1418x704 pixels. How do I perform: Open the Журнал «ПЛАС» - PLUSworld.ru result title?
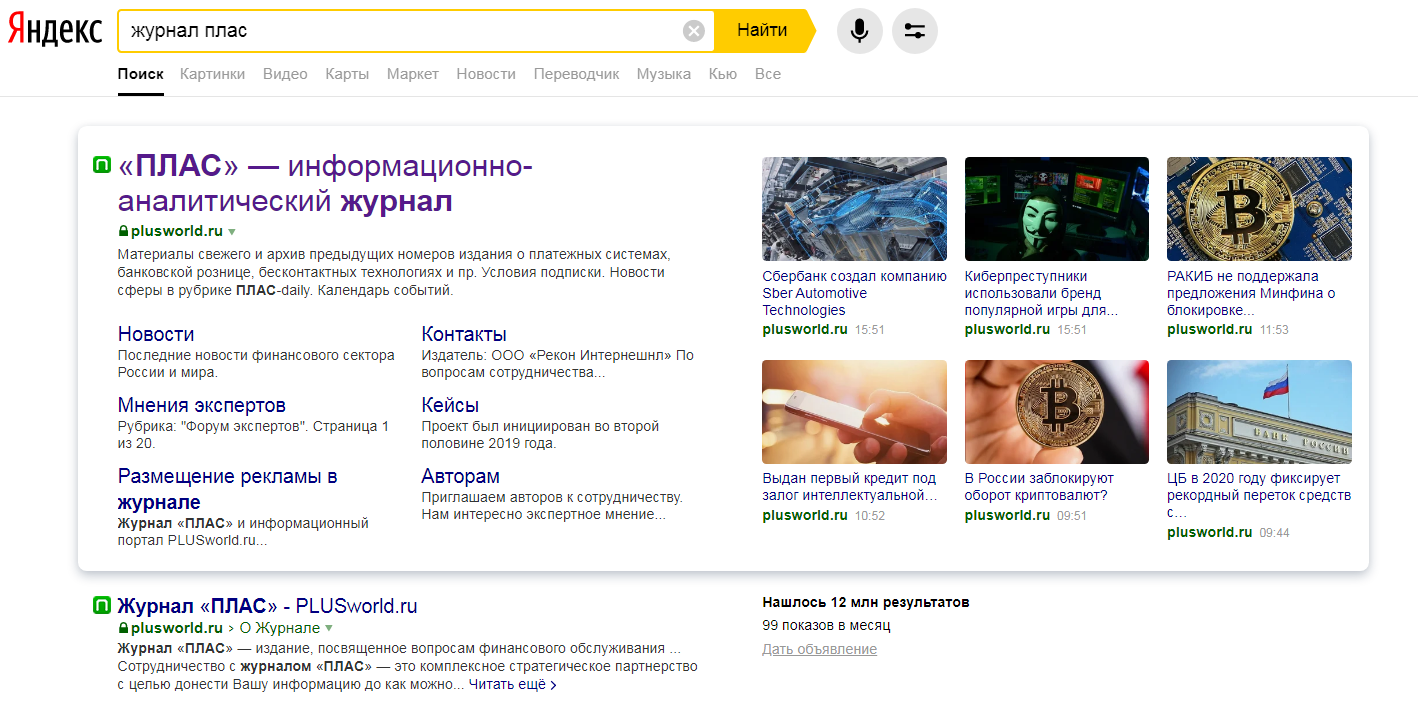click(267, 606)
